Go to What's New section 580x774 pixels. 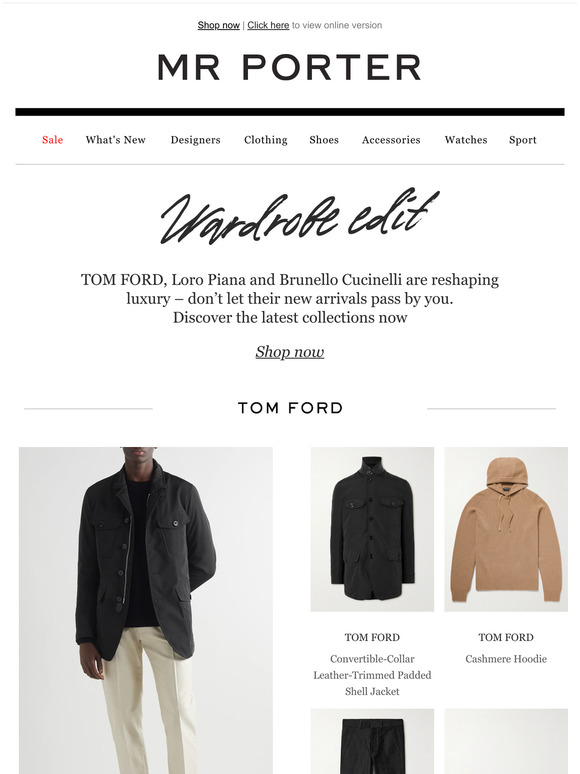(116, 140)
